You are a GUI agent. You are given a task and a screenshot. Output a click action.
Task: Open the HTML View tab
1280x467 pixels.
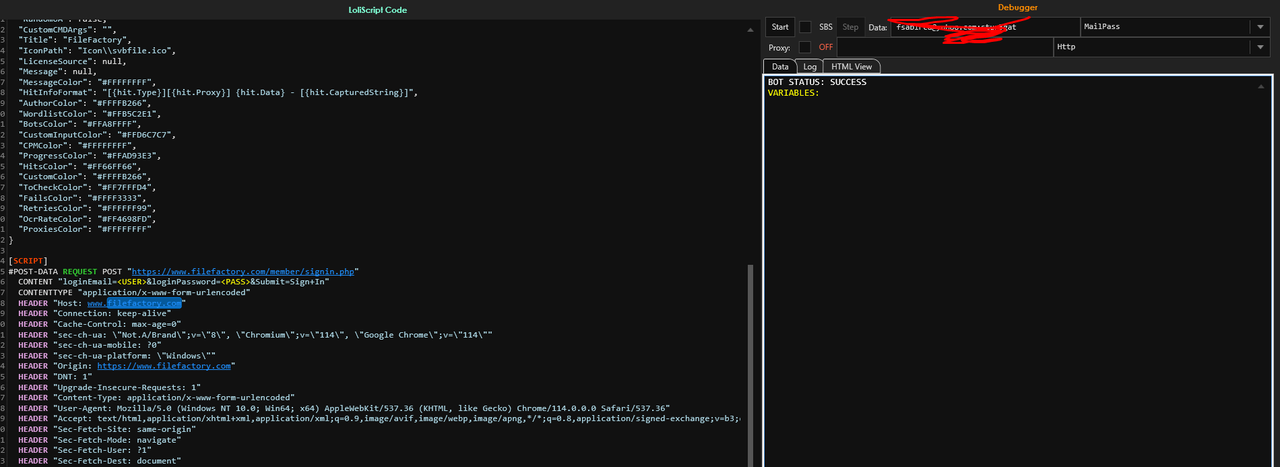(x=852, y=66)
